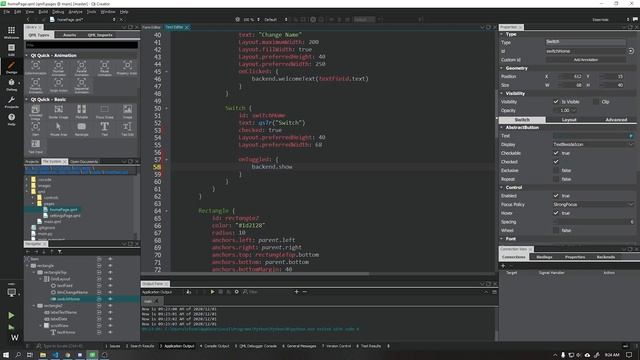The width and height of the screenshot is (640, 360).
Task: Click the settings gear in Application Output toolbar
Action: coord(236,292)
